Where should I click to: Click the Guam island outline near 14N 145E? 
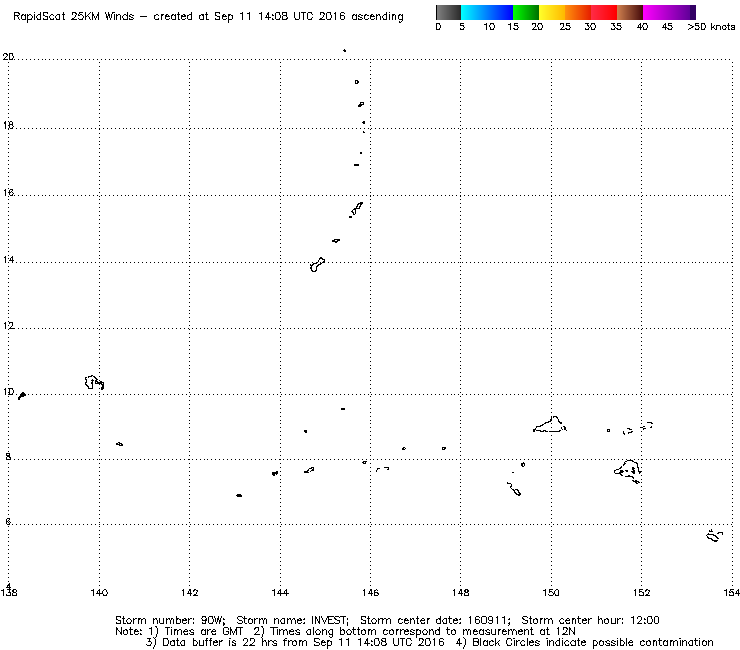[317, 265]
